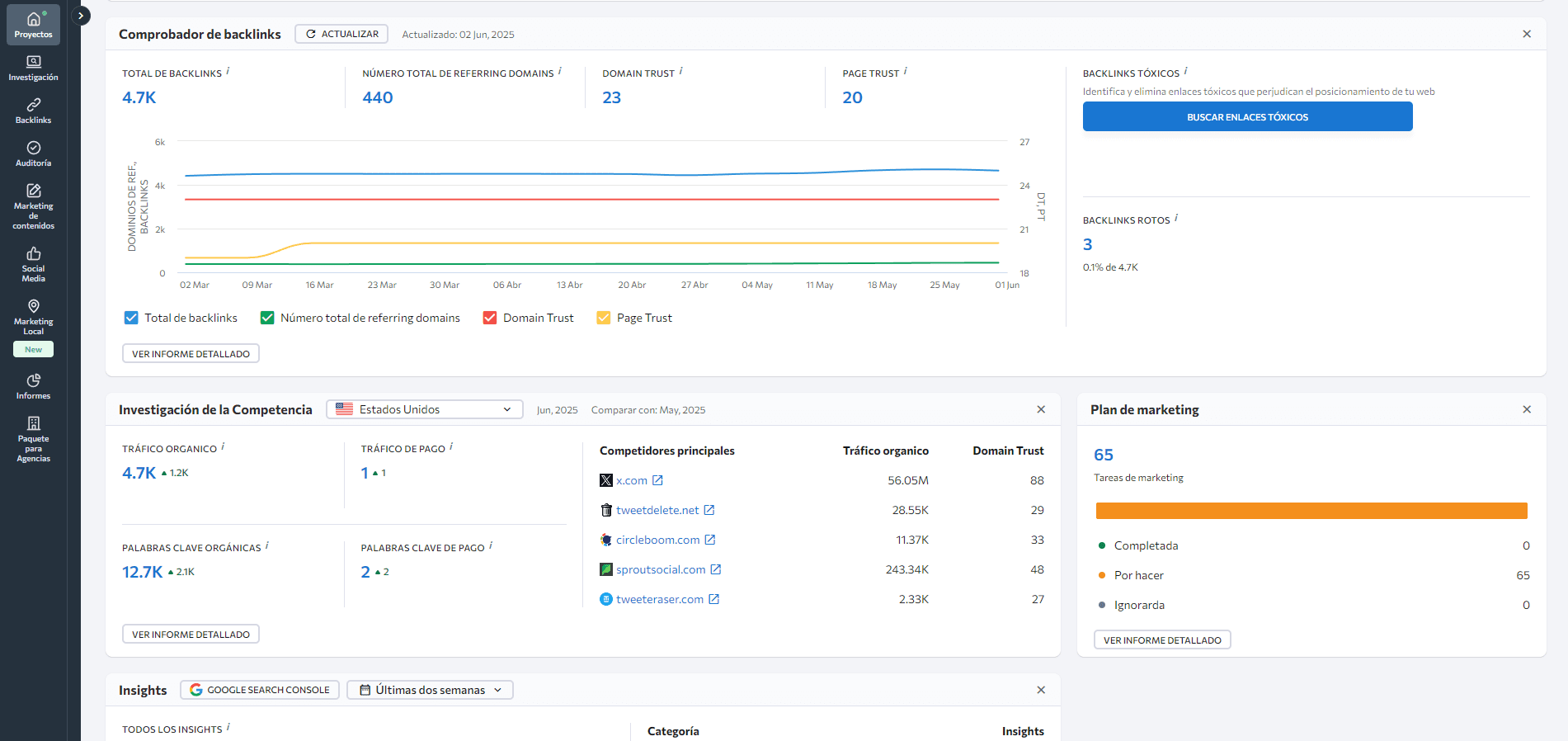1568x741 pixels.
Task: View detailed competitor research report
Action: point(191,634)
